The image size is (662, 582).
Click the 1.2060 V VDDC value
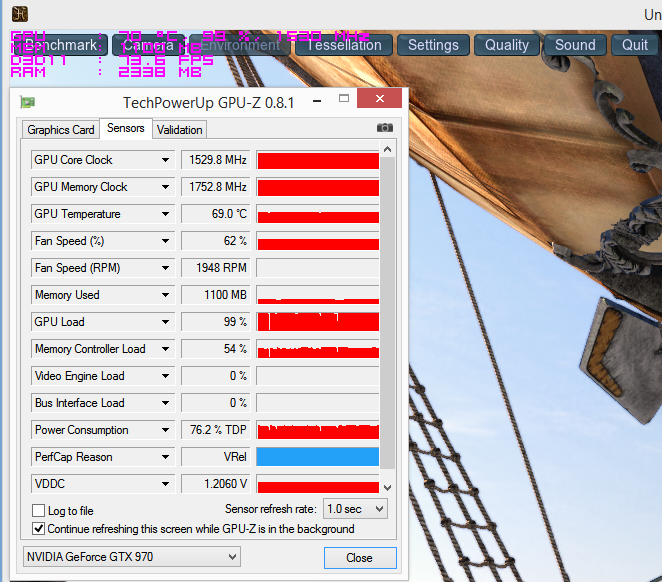tap(216, 484)
